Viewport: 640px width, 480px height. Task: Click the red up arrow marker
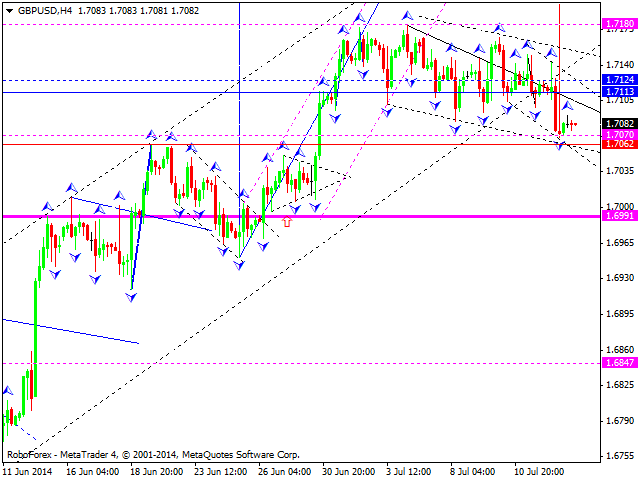click(x=287, y=222)
